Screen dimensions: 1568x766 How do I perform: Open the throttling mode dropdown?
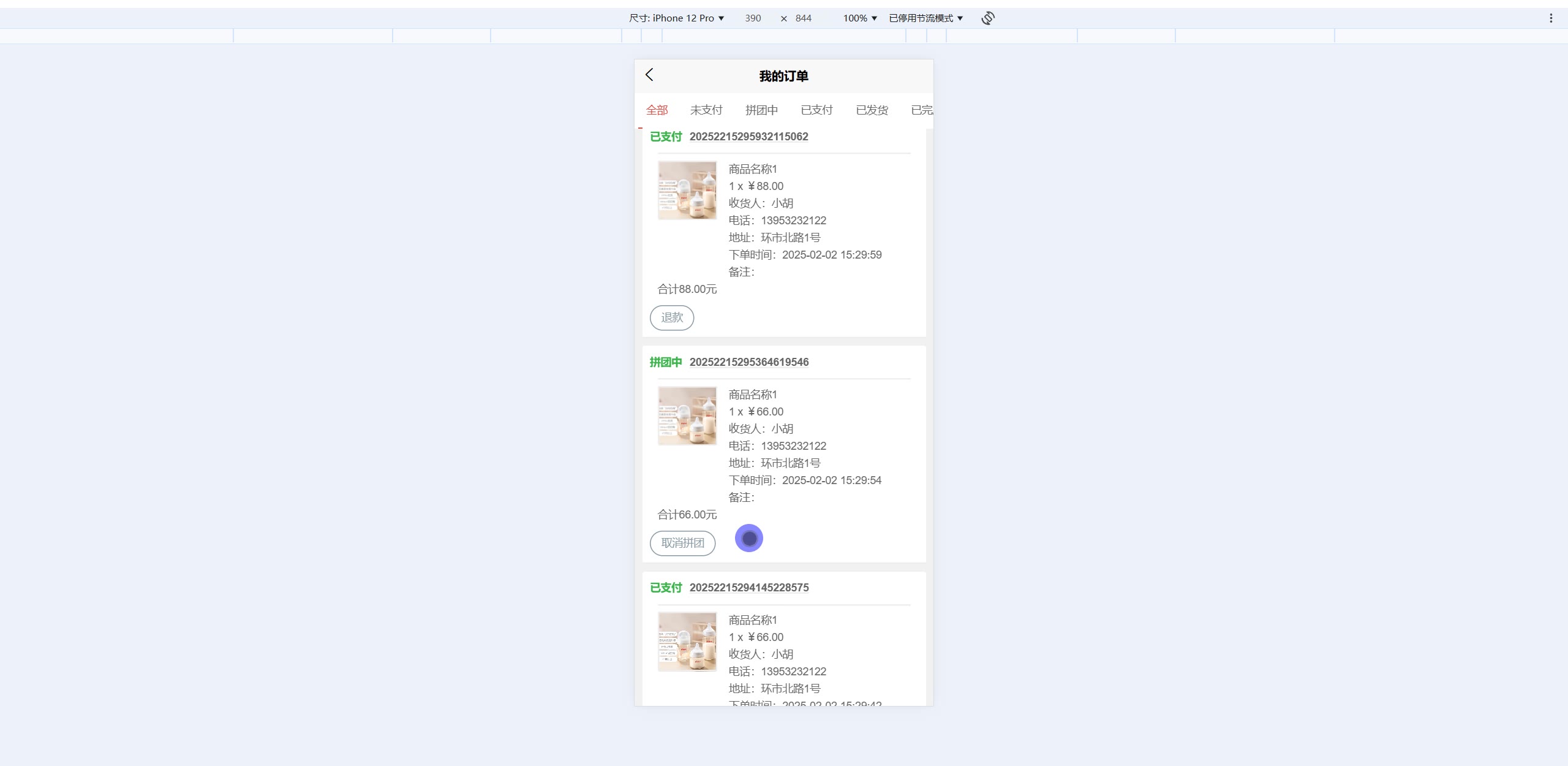[x=925, y=18]
